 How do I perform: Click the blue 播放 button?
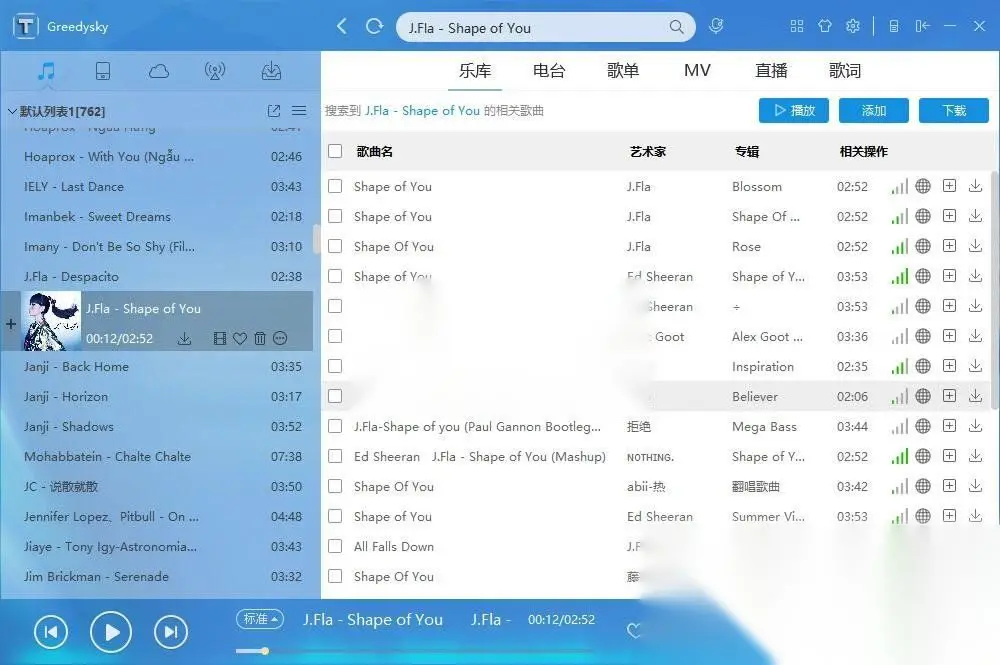click(x=794, y=110)
